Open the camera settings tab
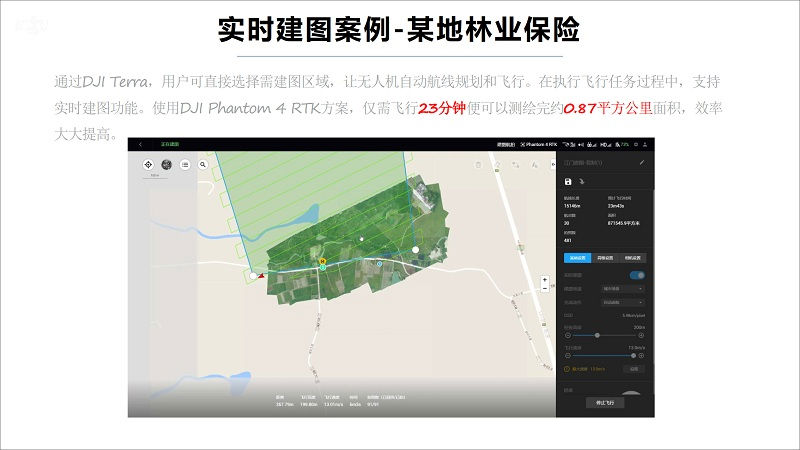Viewport: 800px width, 450px height. pyautogui.click(x=635, y=257)
